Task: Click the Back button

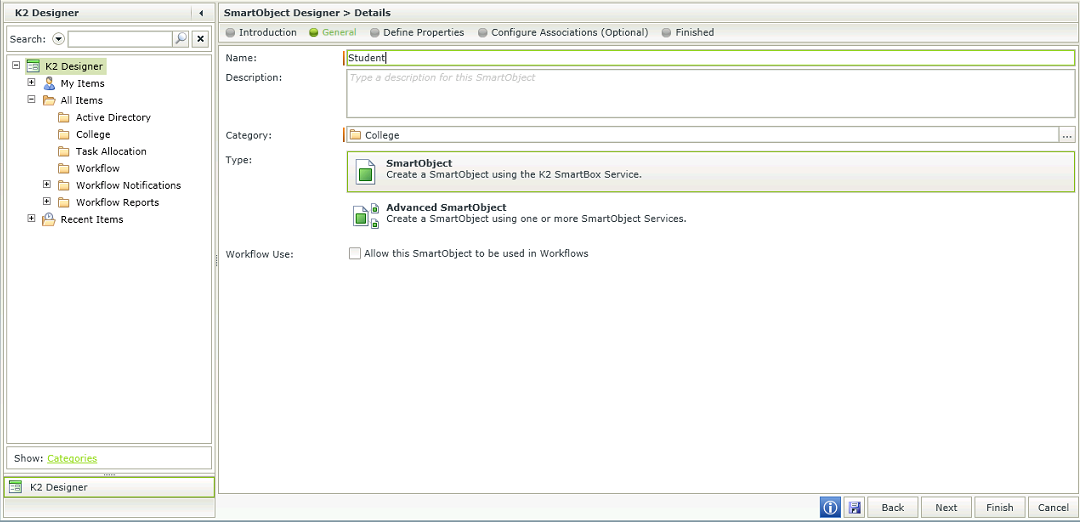Action: tap(893, 508)
